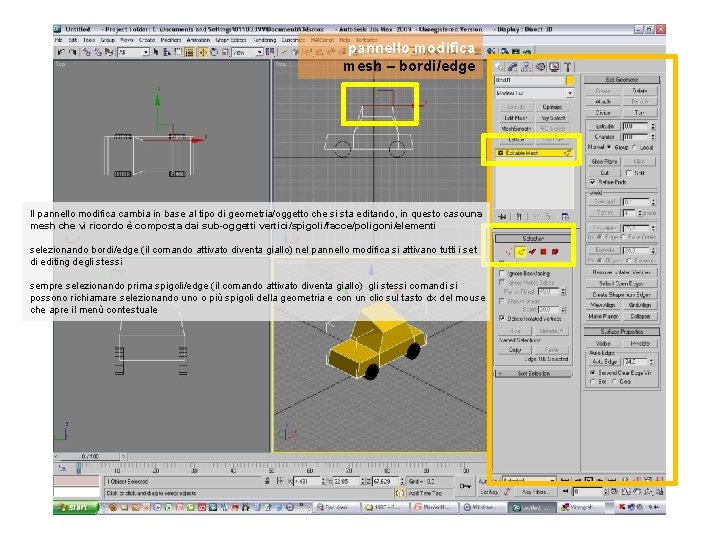
Task: Open Reference Coordinate System View dropdown
Action: pos(247,52)
